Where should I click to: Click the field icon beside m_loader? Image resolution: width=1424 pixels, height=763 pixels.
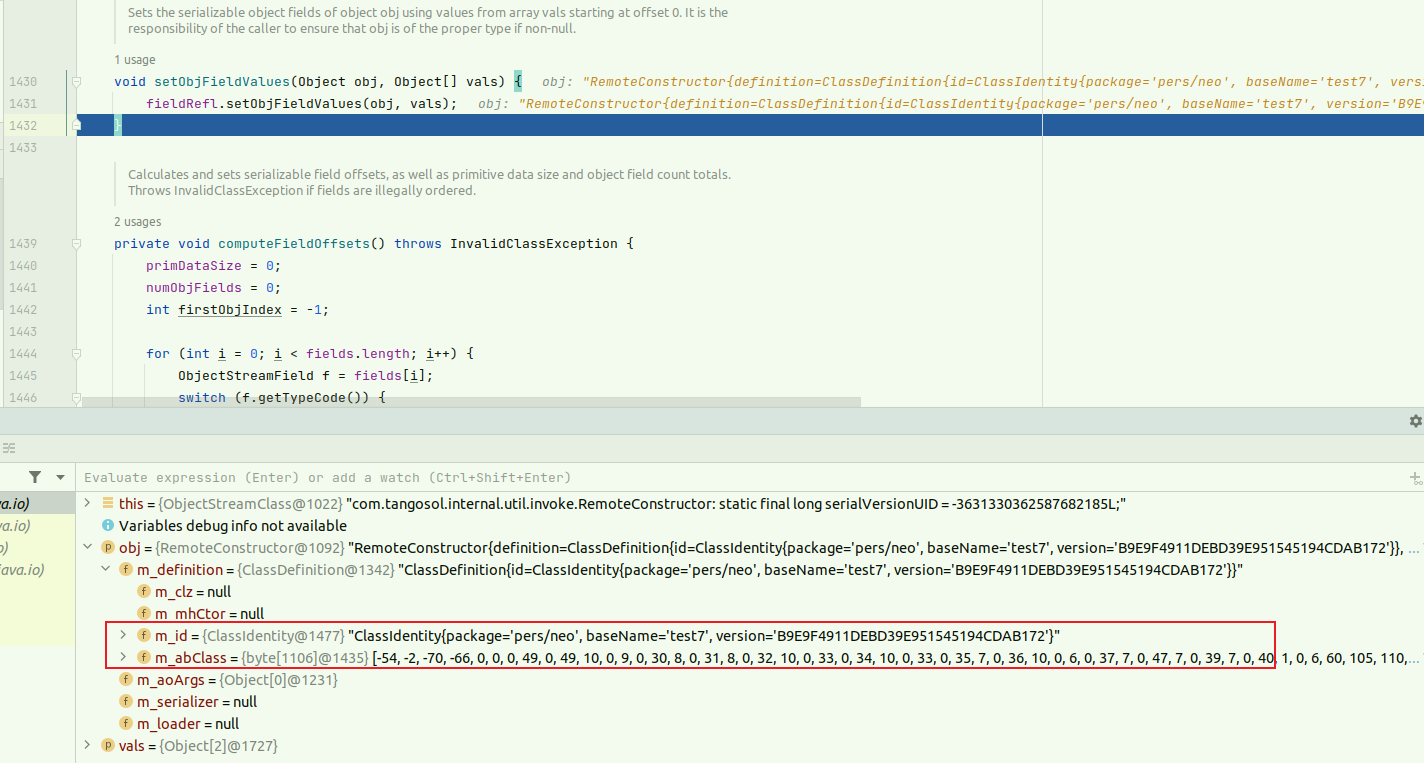tap(126, 723)
